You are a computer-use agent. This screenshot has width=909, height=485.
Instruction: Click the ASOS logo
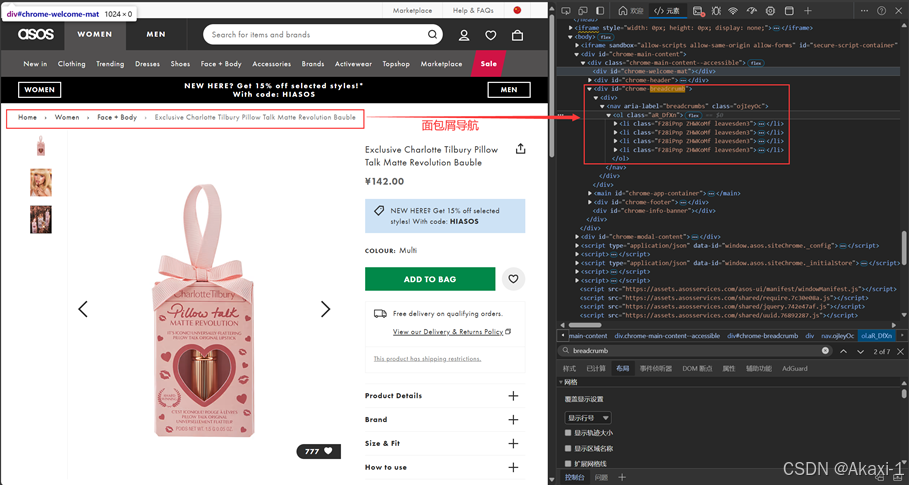tap(36, 34)
